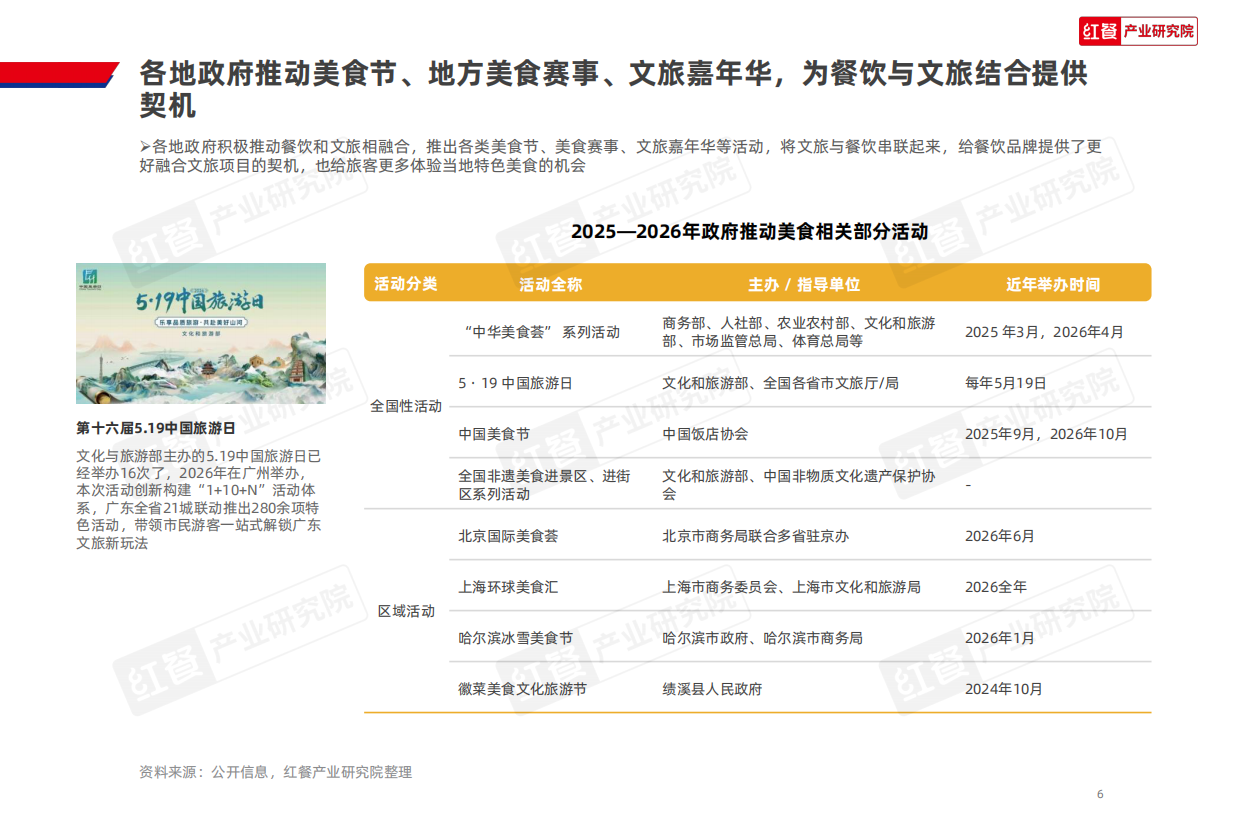Select the slide title starting 各地政府推动美食节
This screenshot has height=826, width=1240.
point(614,89)
